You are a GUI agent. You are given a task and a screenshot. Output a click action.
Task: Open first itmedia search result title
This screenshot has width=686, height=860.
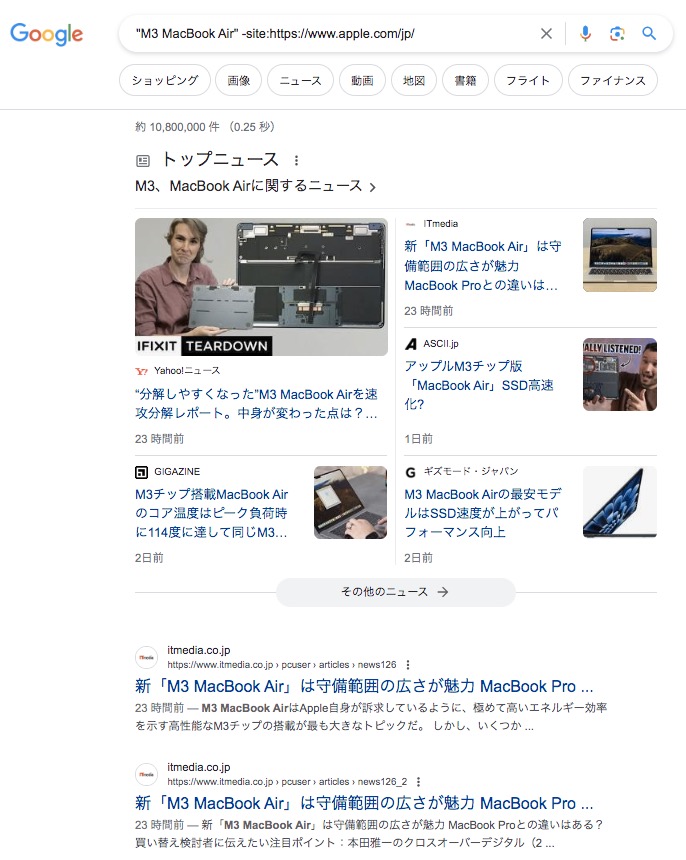[364, 687]
